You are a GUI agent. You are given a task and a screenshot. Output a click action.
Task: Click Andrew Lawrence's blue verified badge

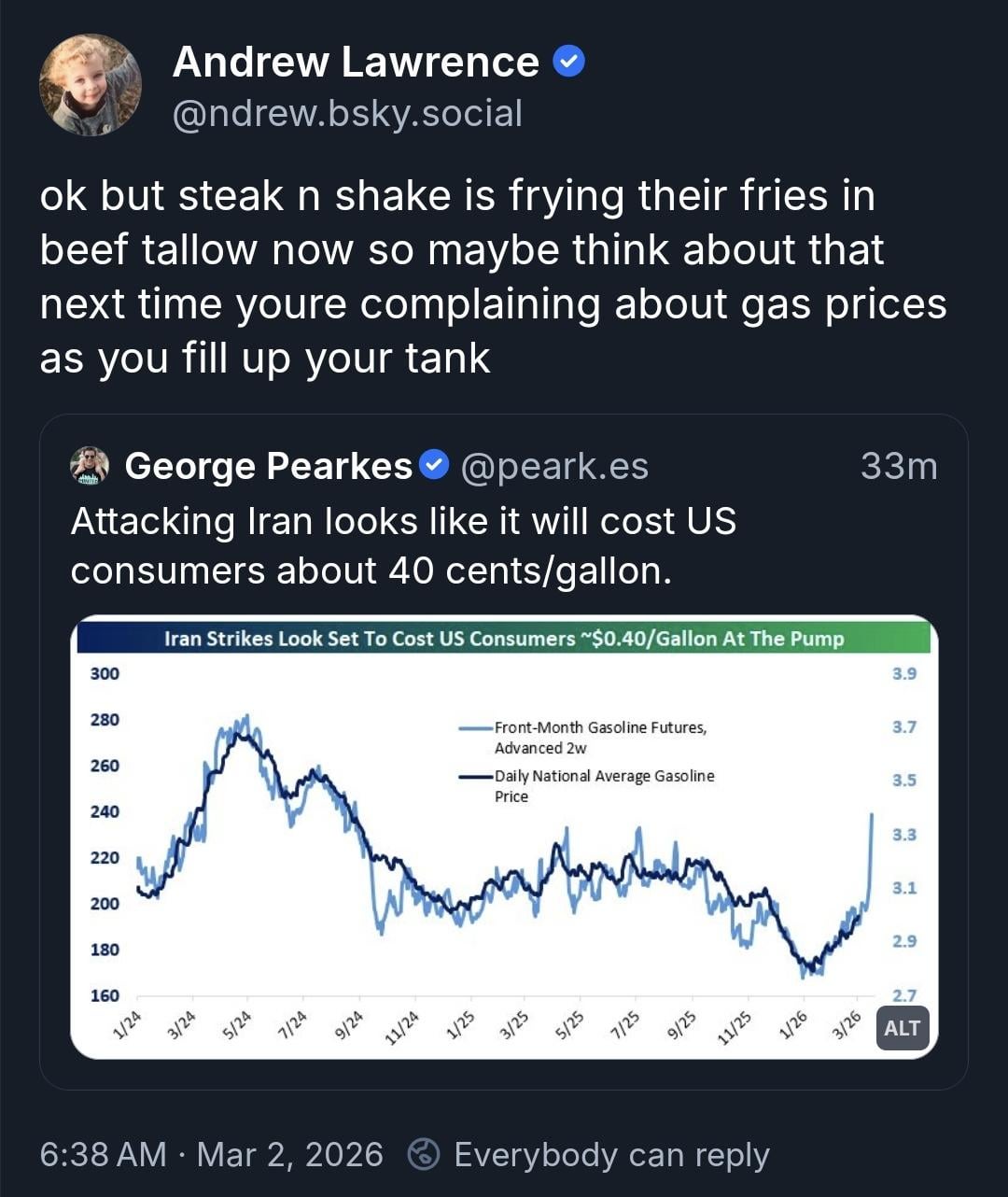(x=568, y=63)
